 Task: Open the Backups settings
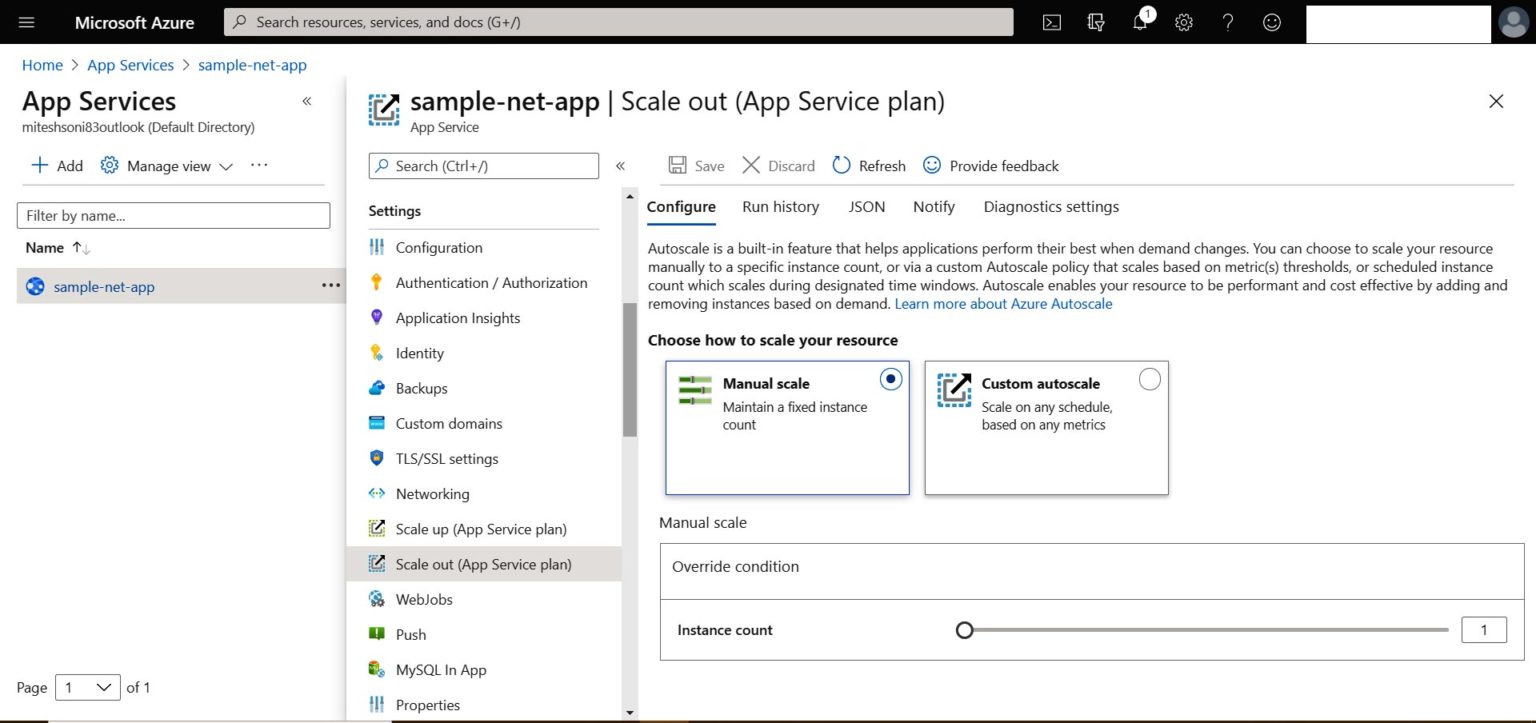point(420,388)
